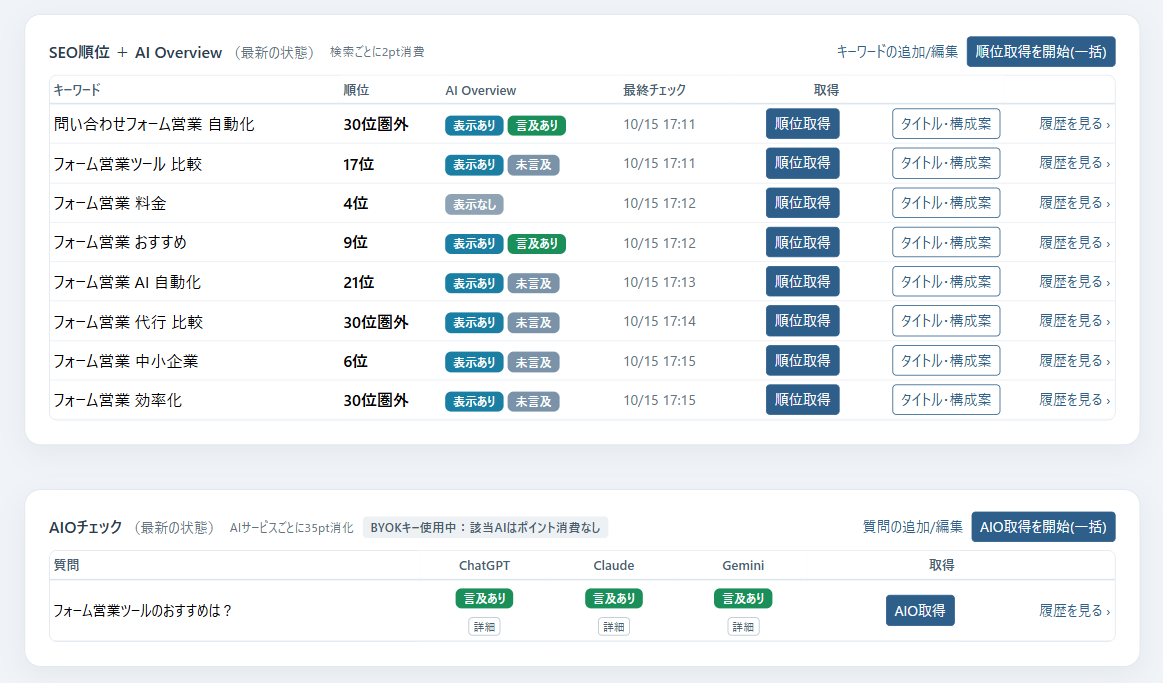Click 順位取得 for フォーム営業 効率化
This screenshot has width=1163, height=683.
803,400
